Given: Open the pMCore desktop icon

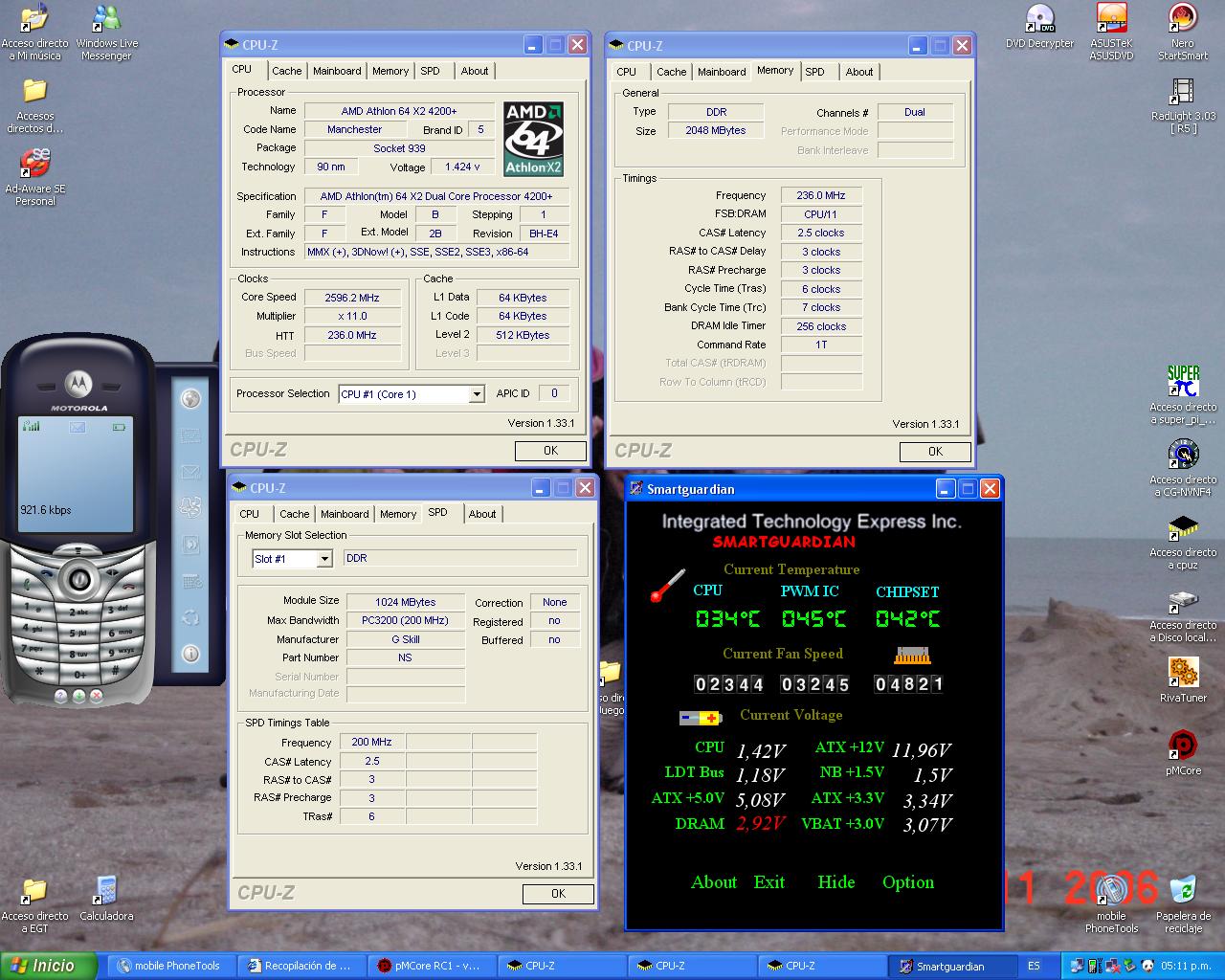Looking at the screenshot, I should [x=1183, y=746].
